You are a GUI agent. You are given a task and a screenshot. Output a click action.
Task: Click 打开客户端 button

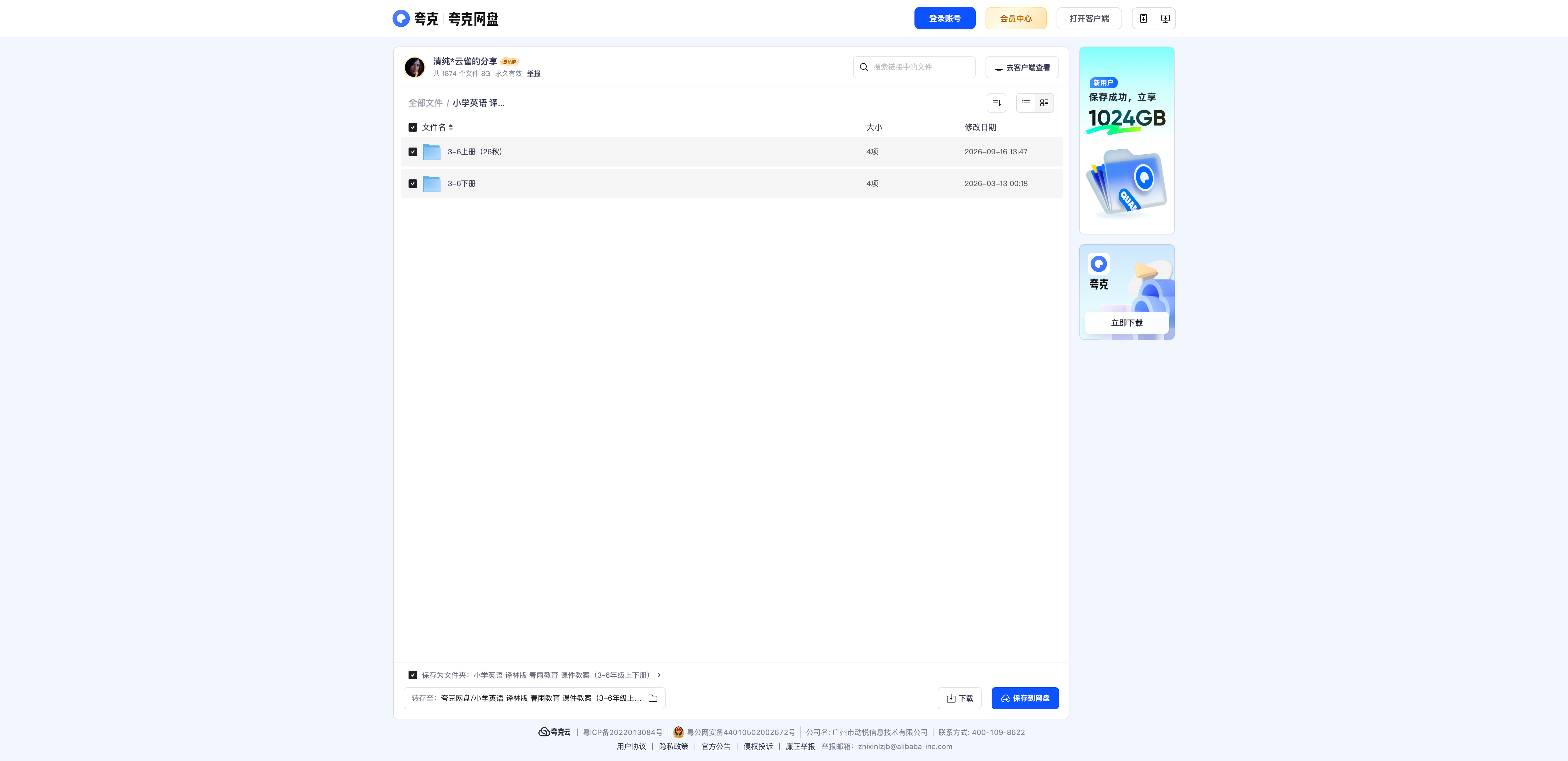1089,18
